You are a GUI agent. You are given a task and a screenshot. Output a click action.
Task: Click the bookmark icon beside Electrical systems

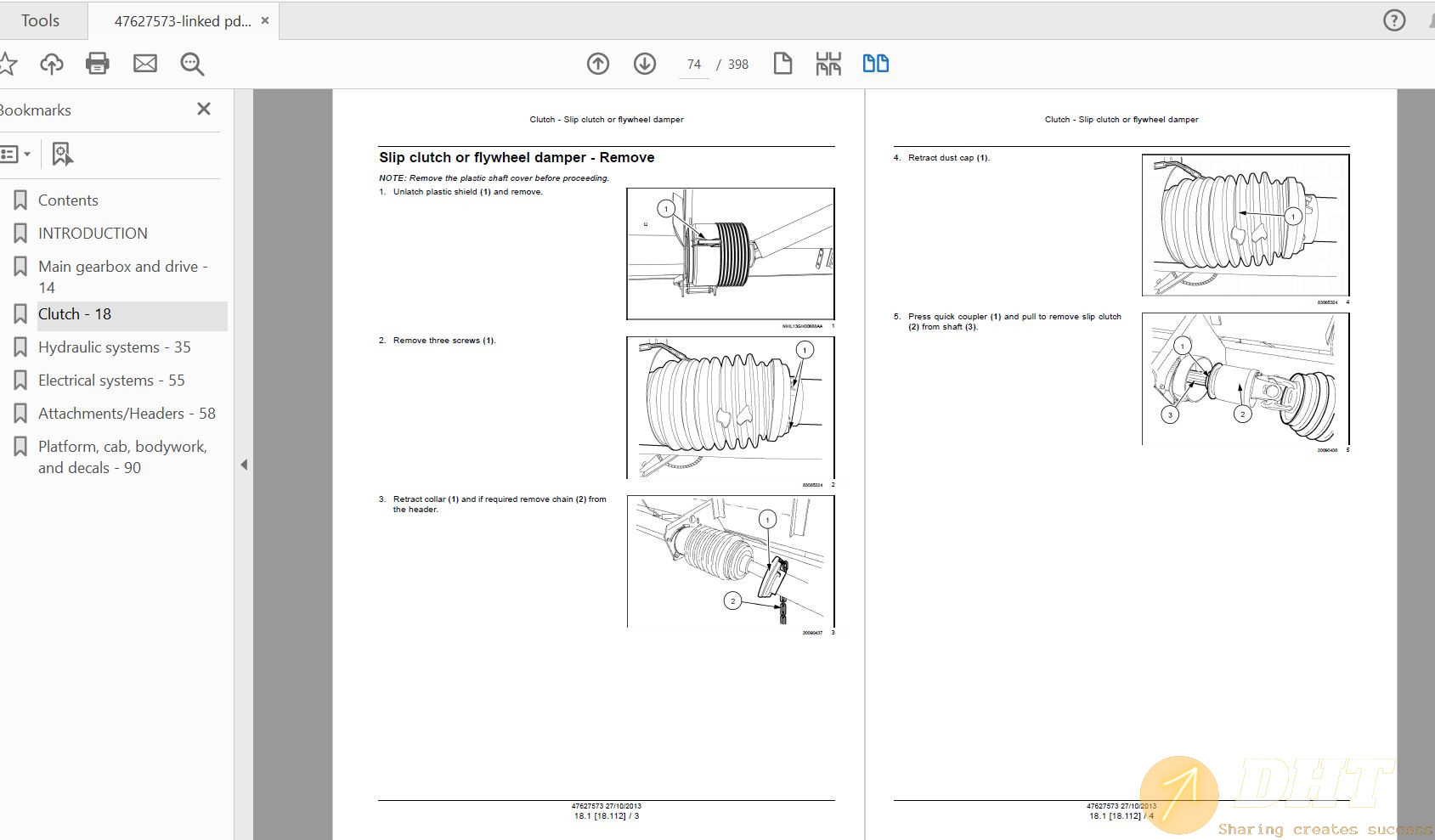[20, 381]
